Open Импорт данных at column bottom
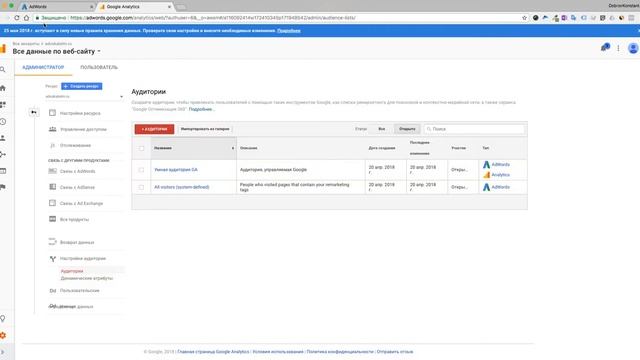640x360 pixels. (71, 307)
